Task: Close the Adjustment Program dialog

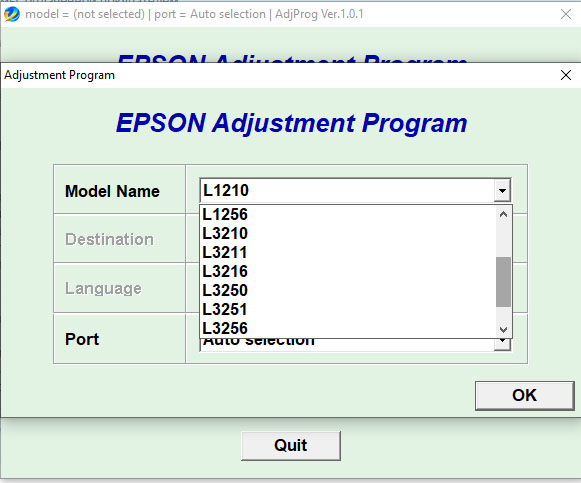Action: [x=566, y=75]
